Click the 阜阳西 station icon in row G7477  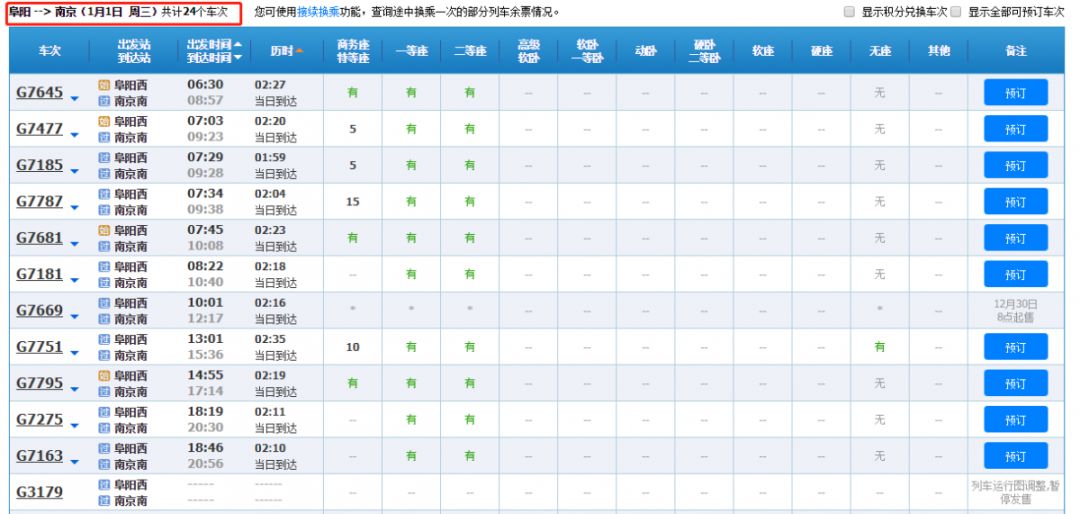104,121
